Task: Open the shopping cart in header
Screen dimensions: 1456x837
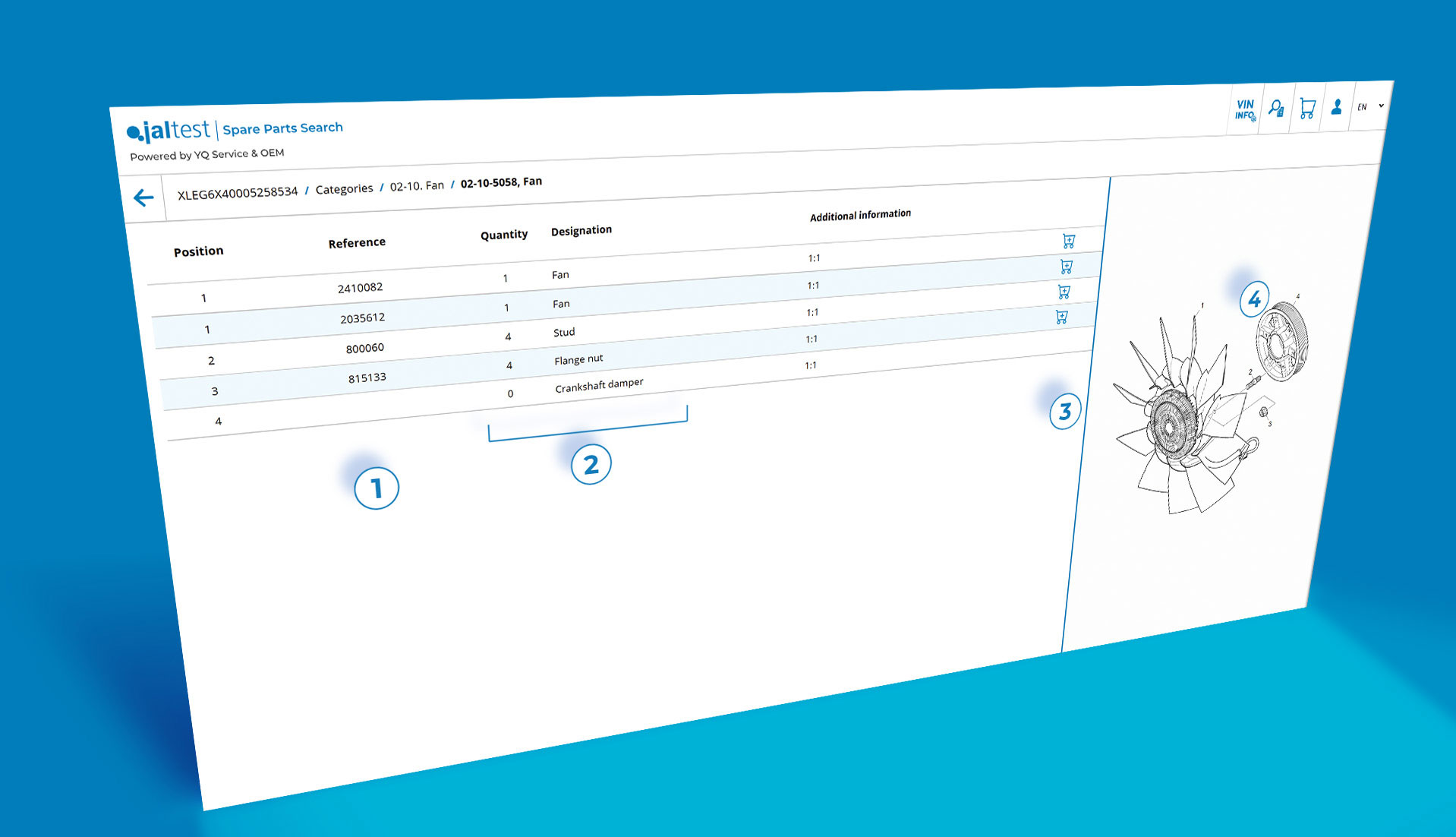Action: point(1307,108)
